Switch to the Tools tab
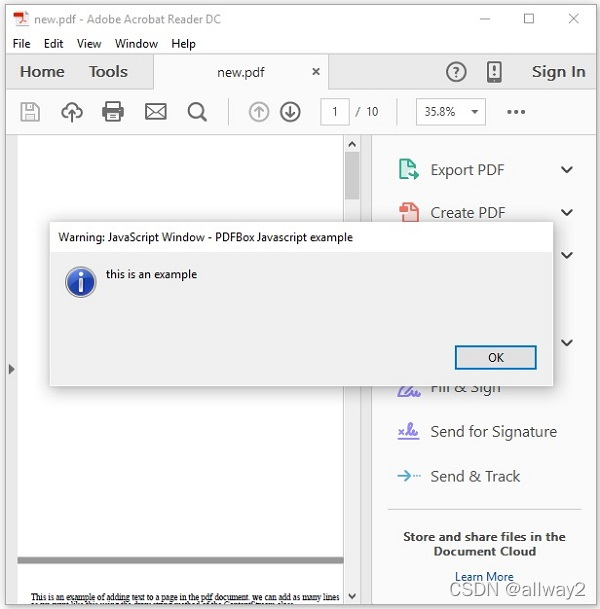The height and width of the screenshot is (609, 600). 108,72
